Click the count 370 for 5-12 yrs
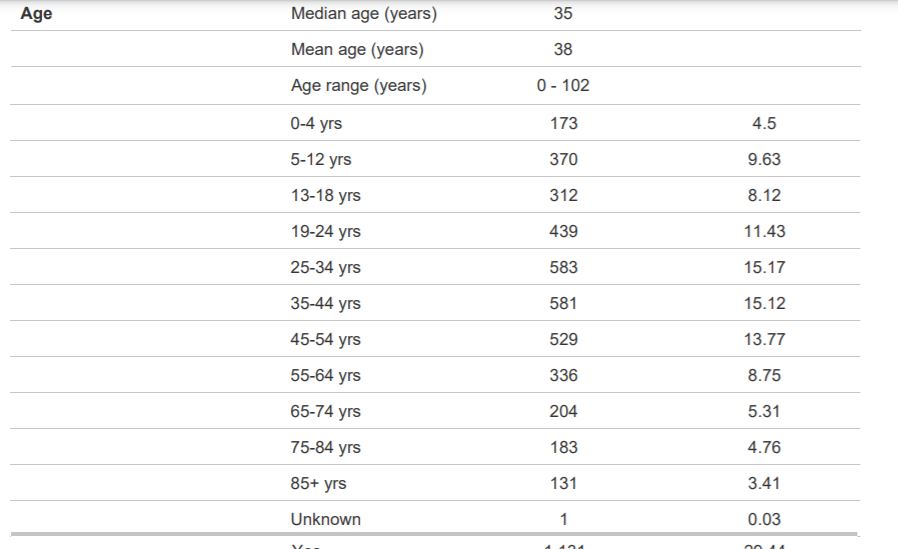Image resolution: width=898 pixels, height=549 pixels. (564, 159)
